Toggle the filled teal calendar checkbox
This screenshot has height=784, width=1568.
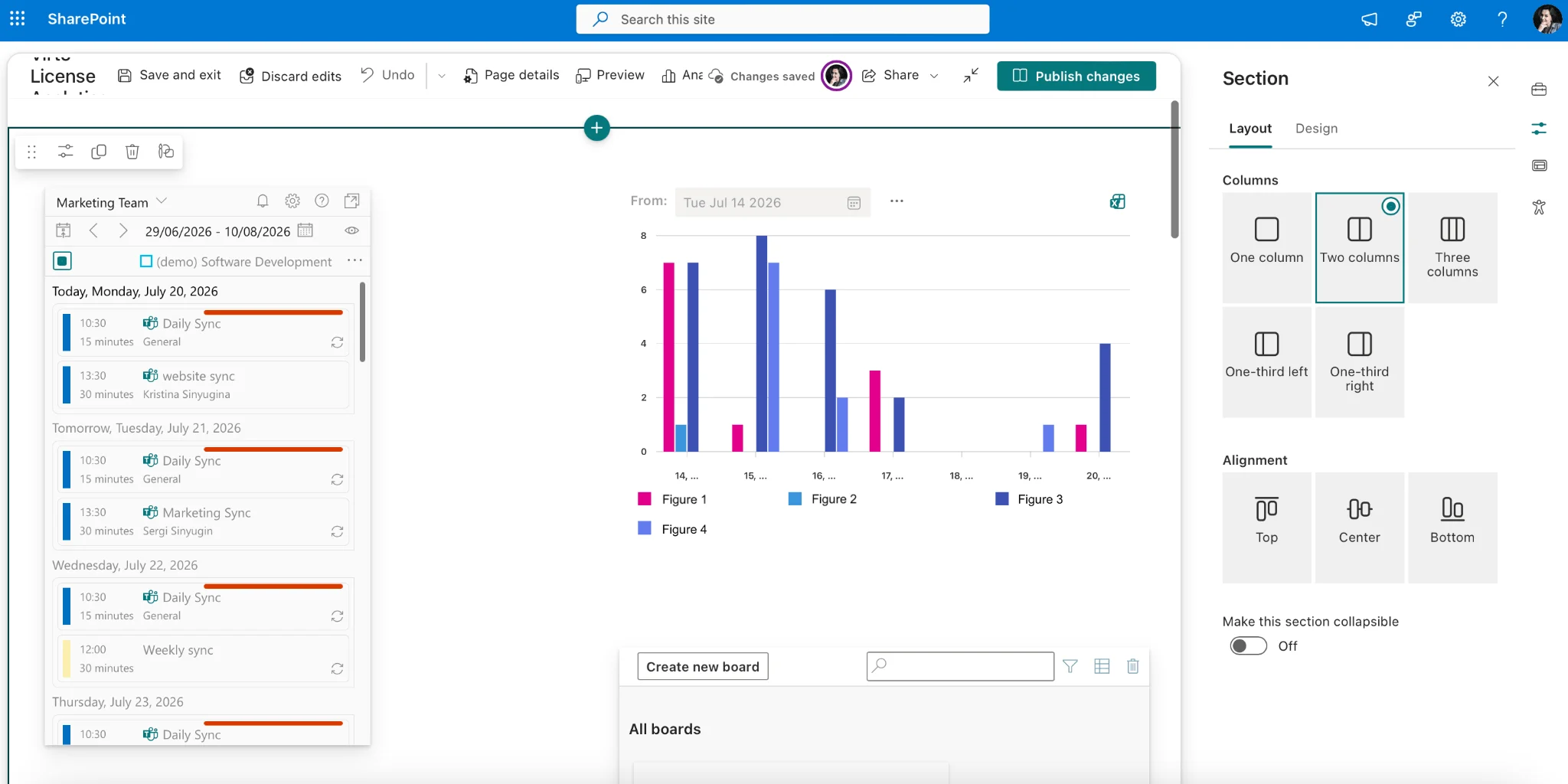coord(63,261)
